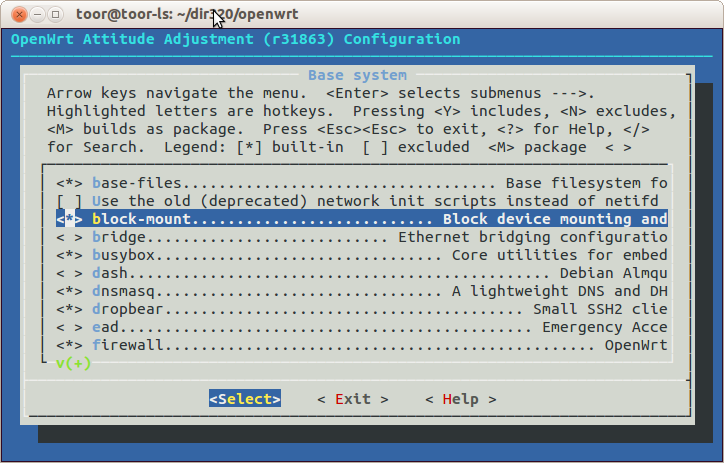This screenshot has width=724, height=463.
Task: Select the dash entry text
Action: [x=110, y=273]
